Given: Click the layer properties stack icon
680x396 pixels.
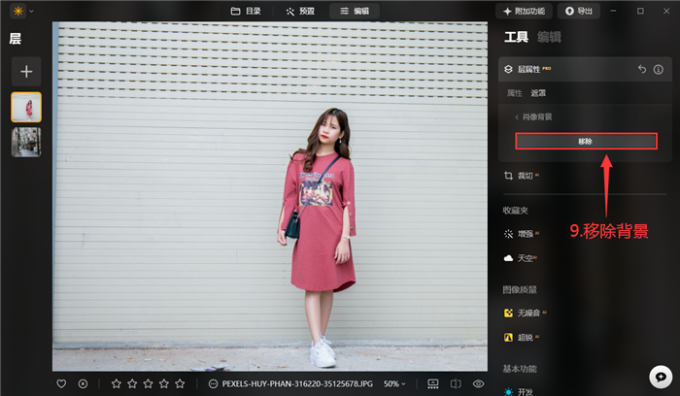Looking at the screenshot, I should [508, 69].
